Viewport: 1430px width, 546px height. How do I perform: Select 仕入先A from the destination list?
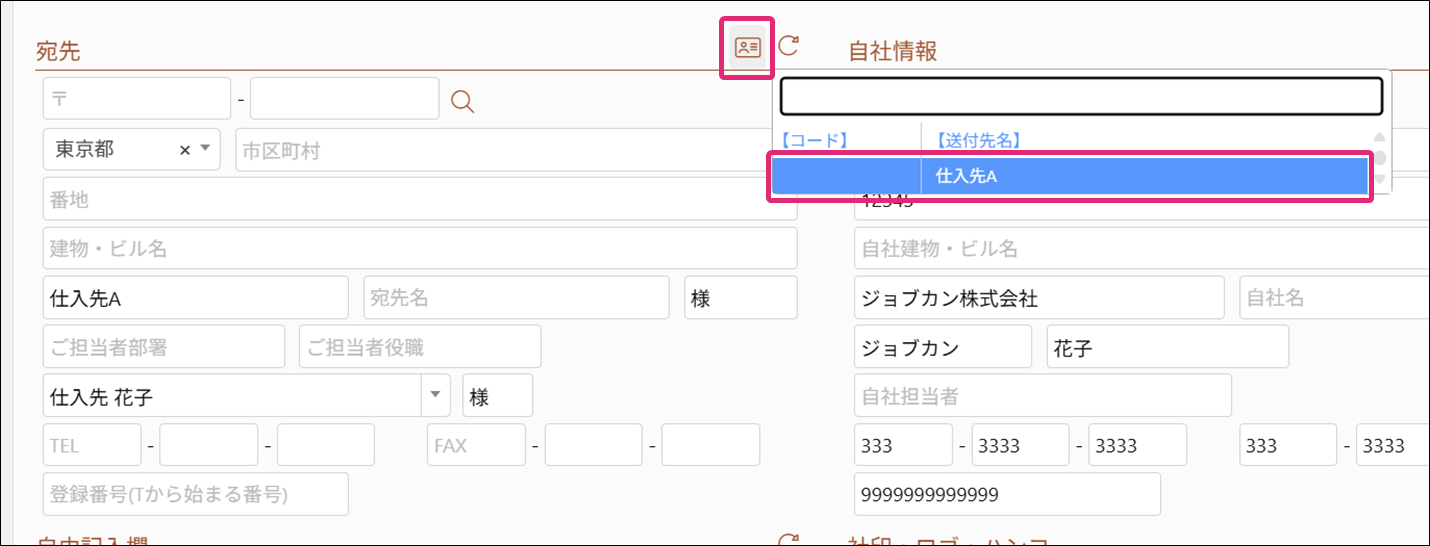[1068, 176]
